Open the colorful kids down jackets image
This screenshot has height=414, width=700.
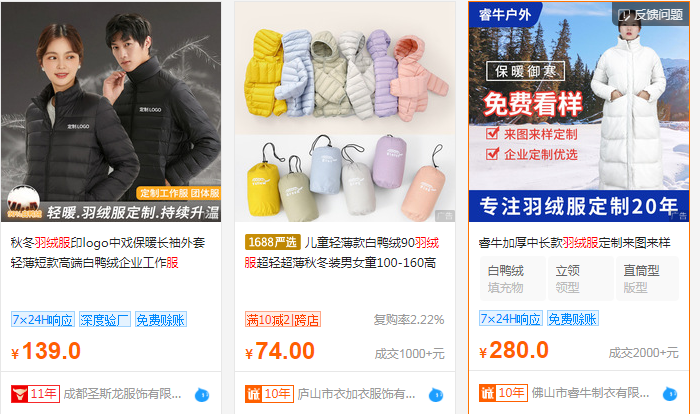coord(345,112)
